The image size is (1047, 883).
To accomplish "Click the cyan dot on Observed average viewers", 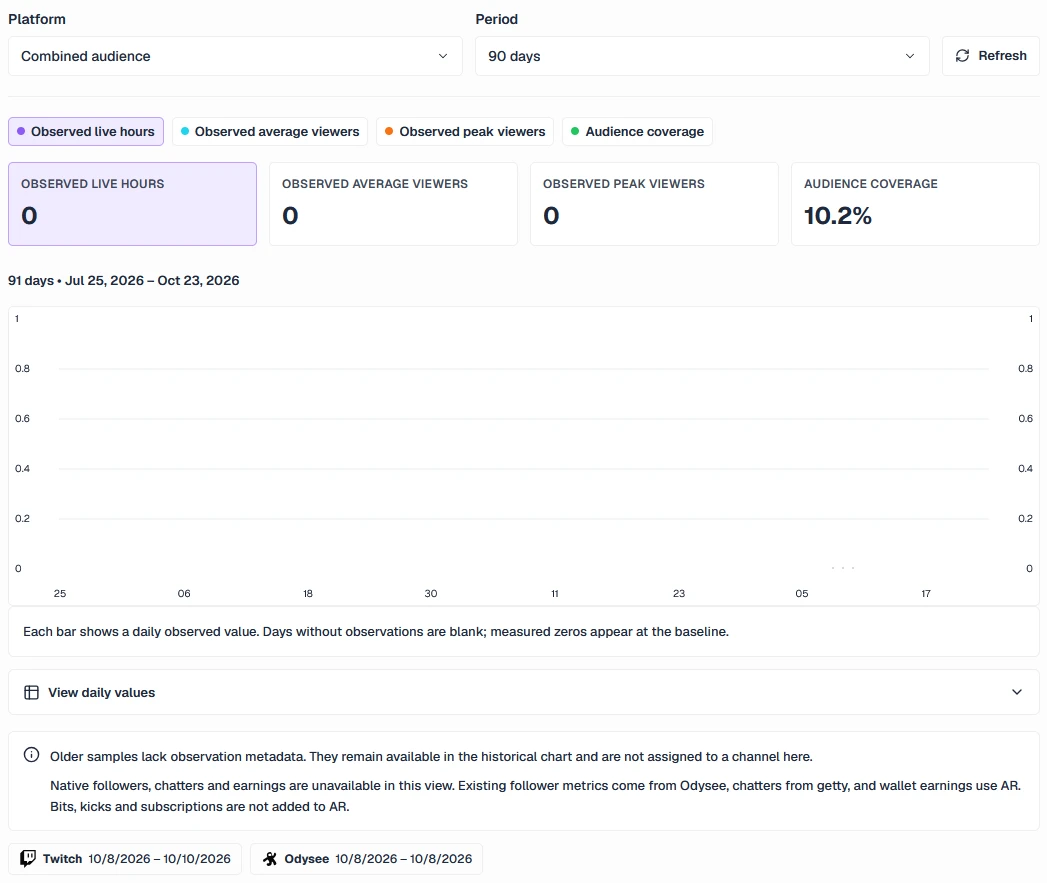I will pos(185,132).
